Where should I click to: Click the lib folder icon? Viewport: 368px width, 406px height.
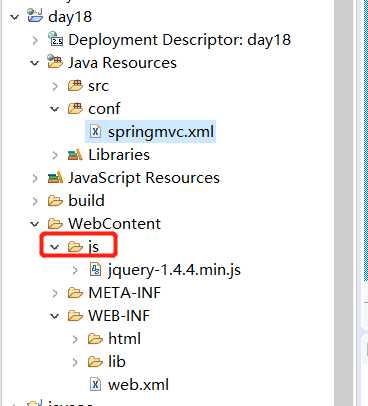pyautogui.click(x=95, y=362)
